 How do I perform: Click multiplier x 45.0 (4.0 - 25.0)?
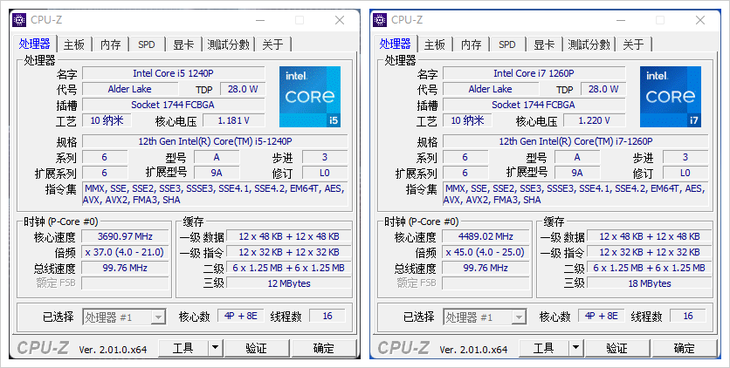tap(486, 252)
